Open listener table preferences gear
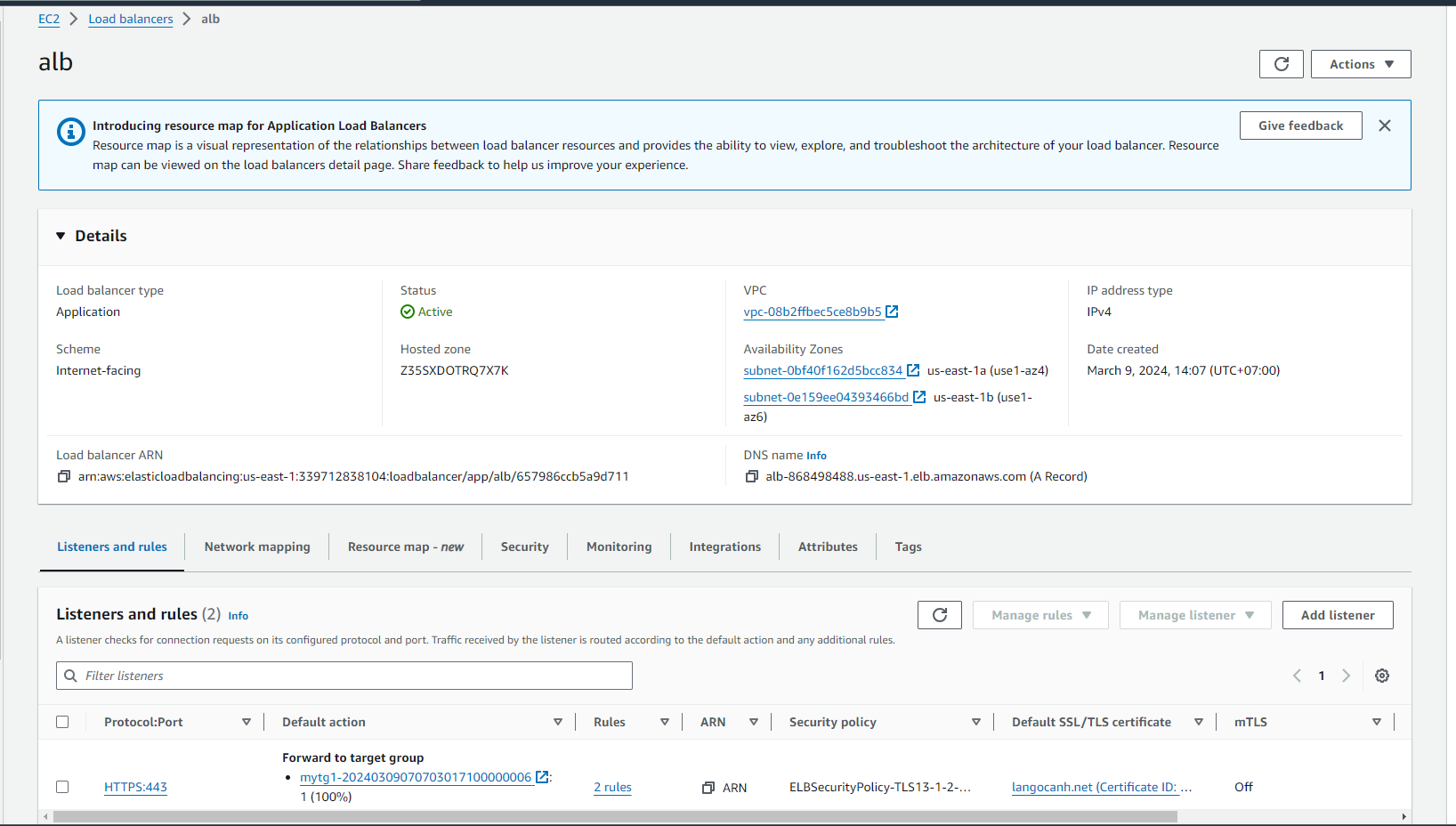Image resolution: width=1456 pixels, height=826 pixels. (1381, 676)
